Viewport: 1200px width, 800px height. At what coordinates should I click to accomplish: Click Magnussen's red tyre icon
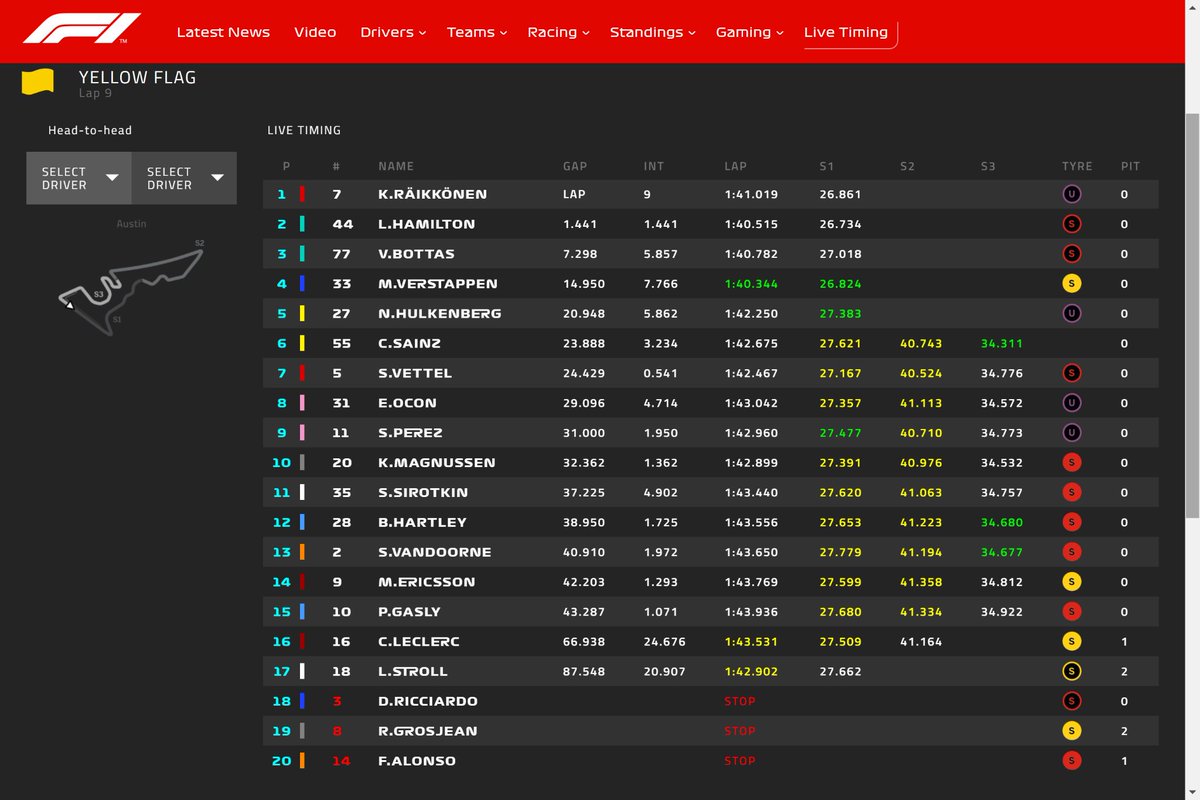(x=1071, y=463)
